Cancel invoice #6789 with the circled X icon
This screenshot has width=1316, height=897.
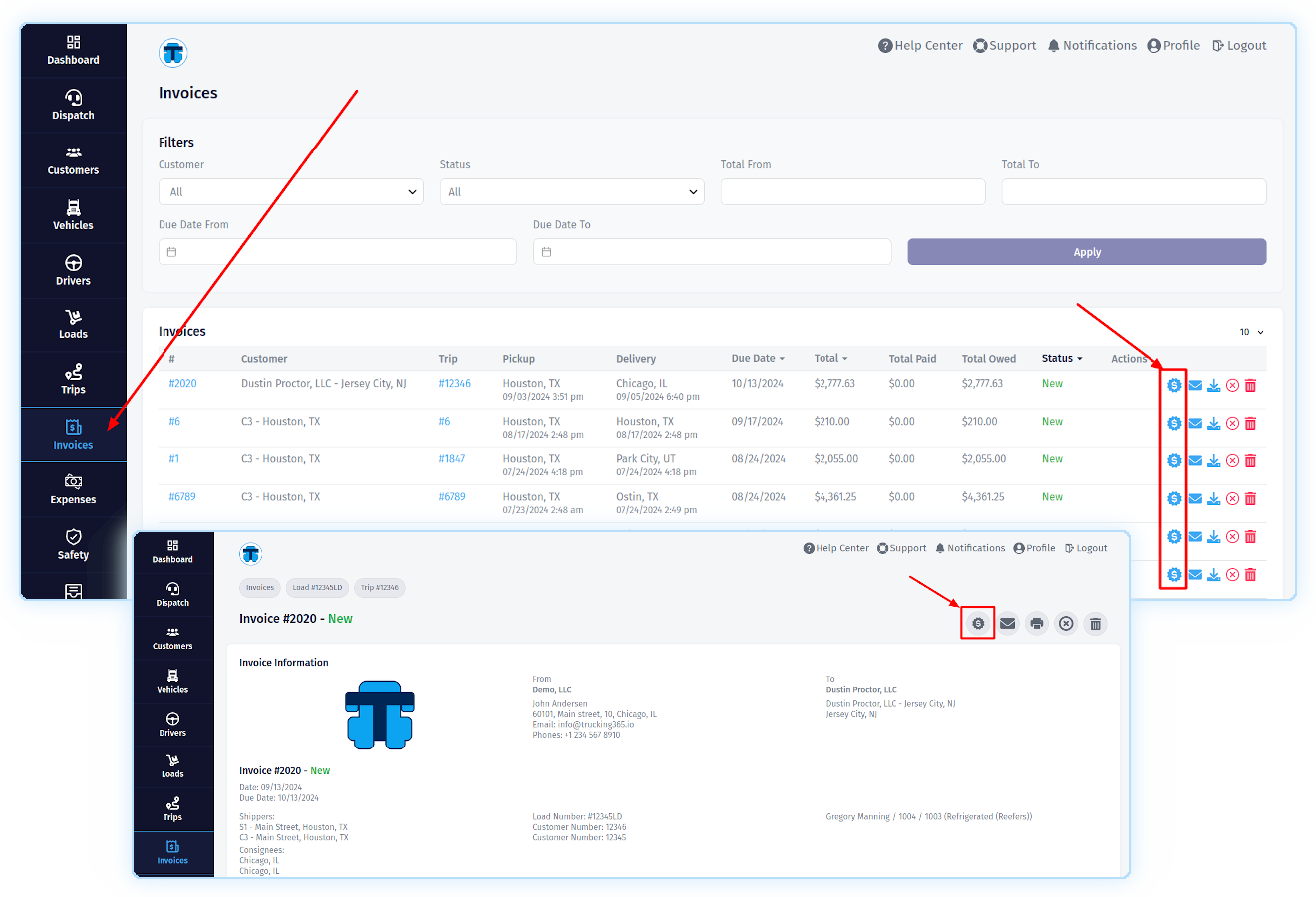(x=1232, y=499)
